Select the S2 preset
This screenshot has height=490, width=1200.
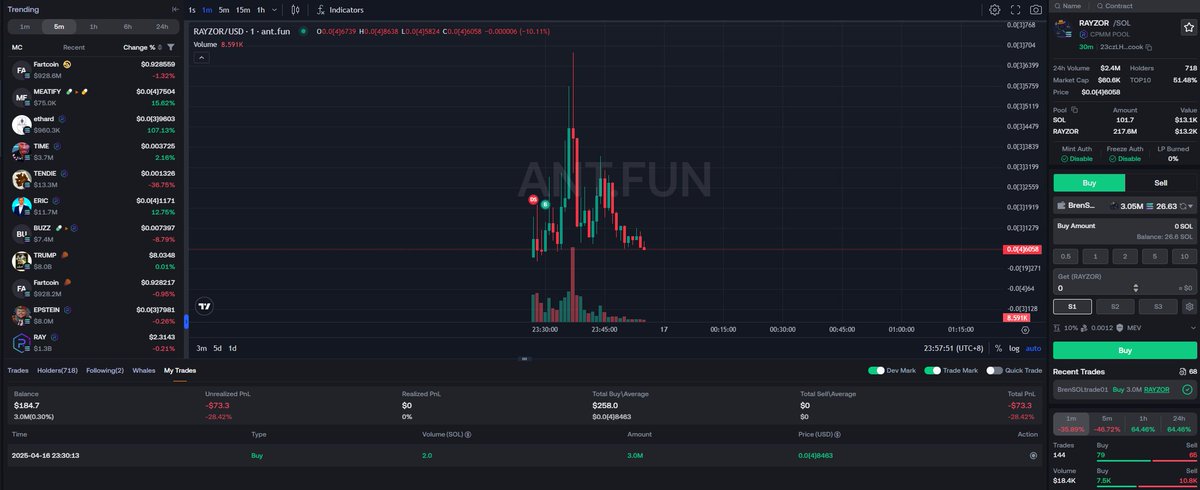[x=1115, y=306]
